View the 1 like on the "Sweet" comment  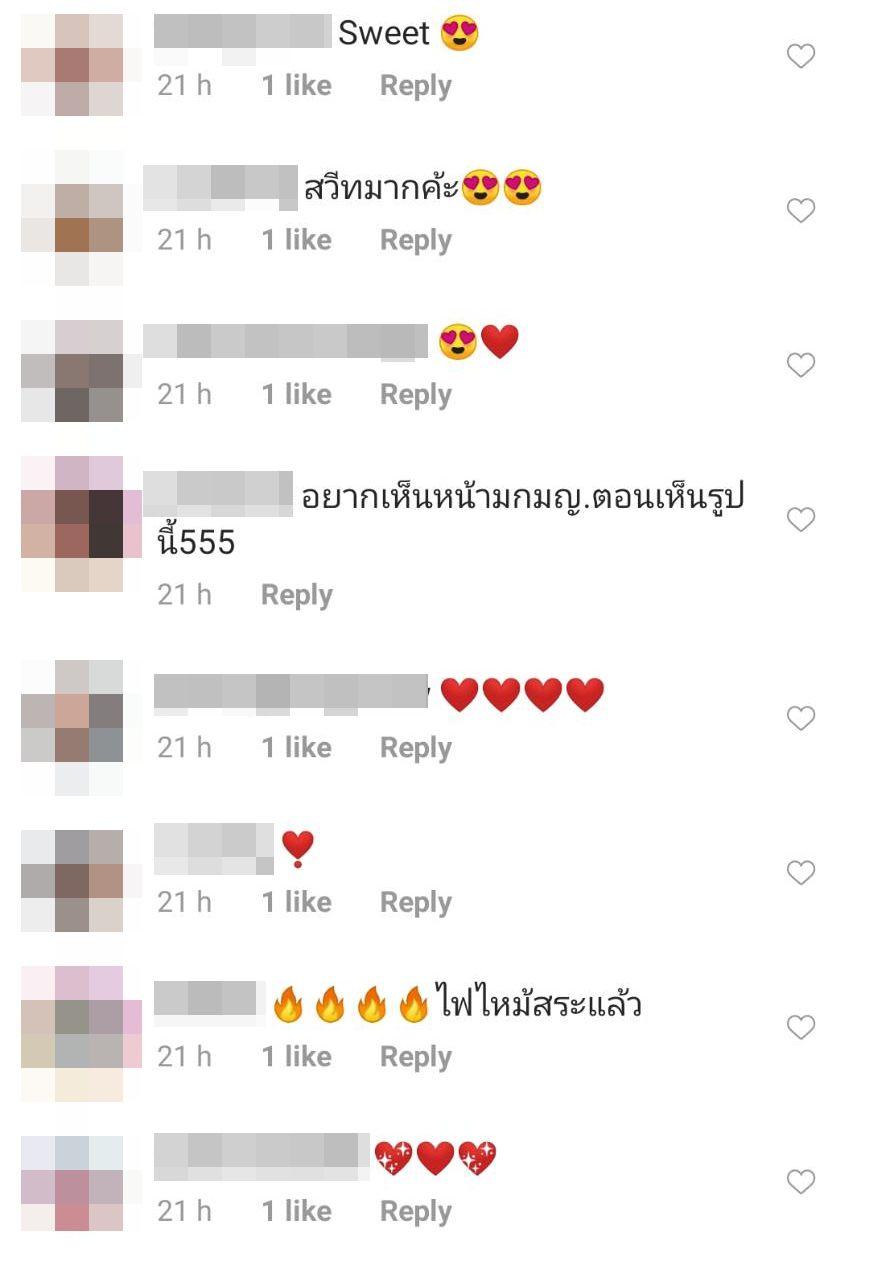[297, 86]
